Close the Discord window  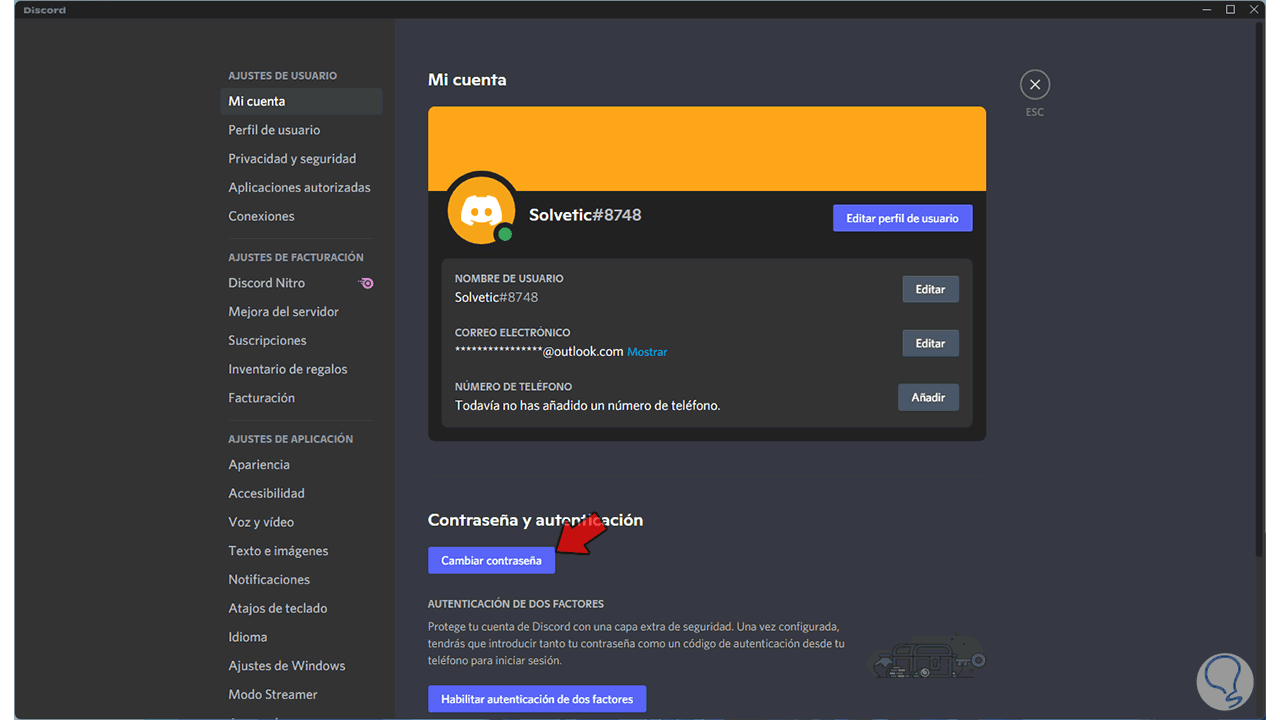coord(1254,9)
